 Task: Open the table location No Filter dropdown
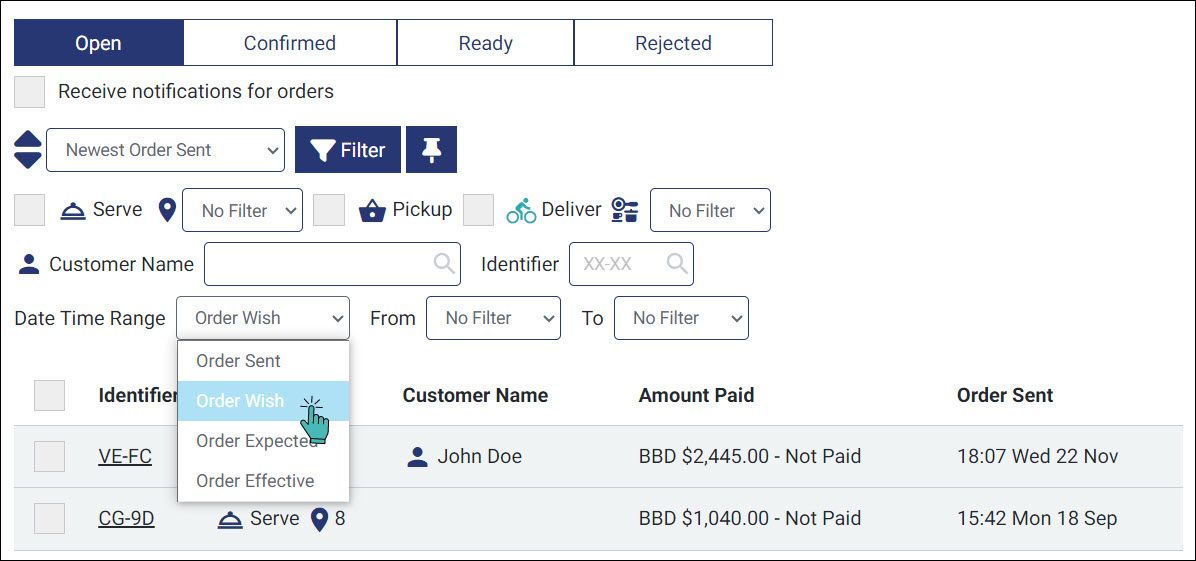coord(243,210)
